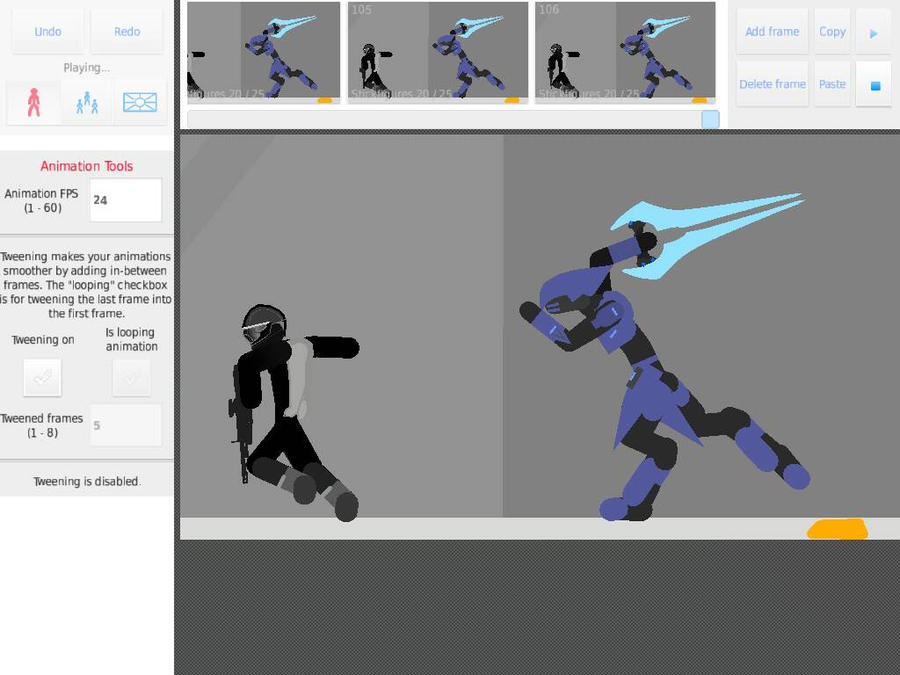Click the Redo button

tap(126, 30)
